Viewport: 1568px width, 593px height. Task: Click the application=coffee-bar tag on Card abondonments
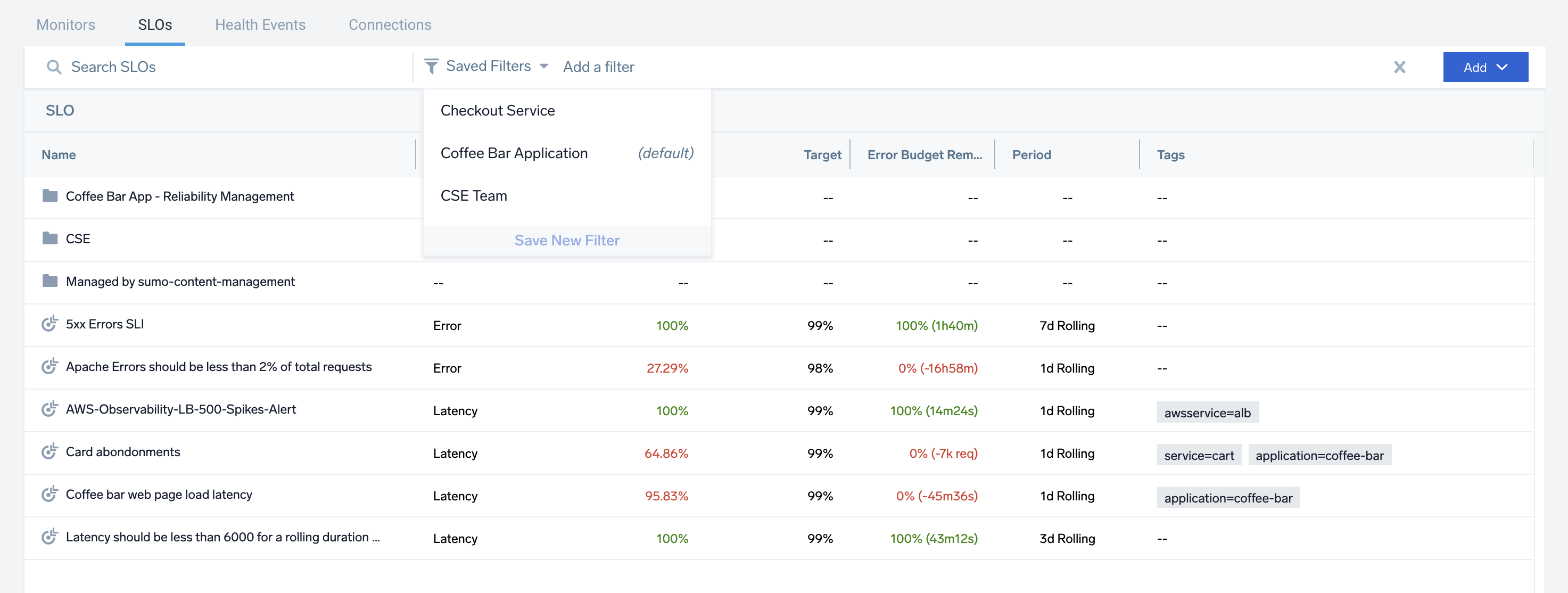coord(1318,456)
